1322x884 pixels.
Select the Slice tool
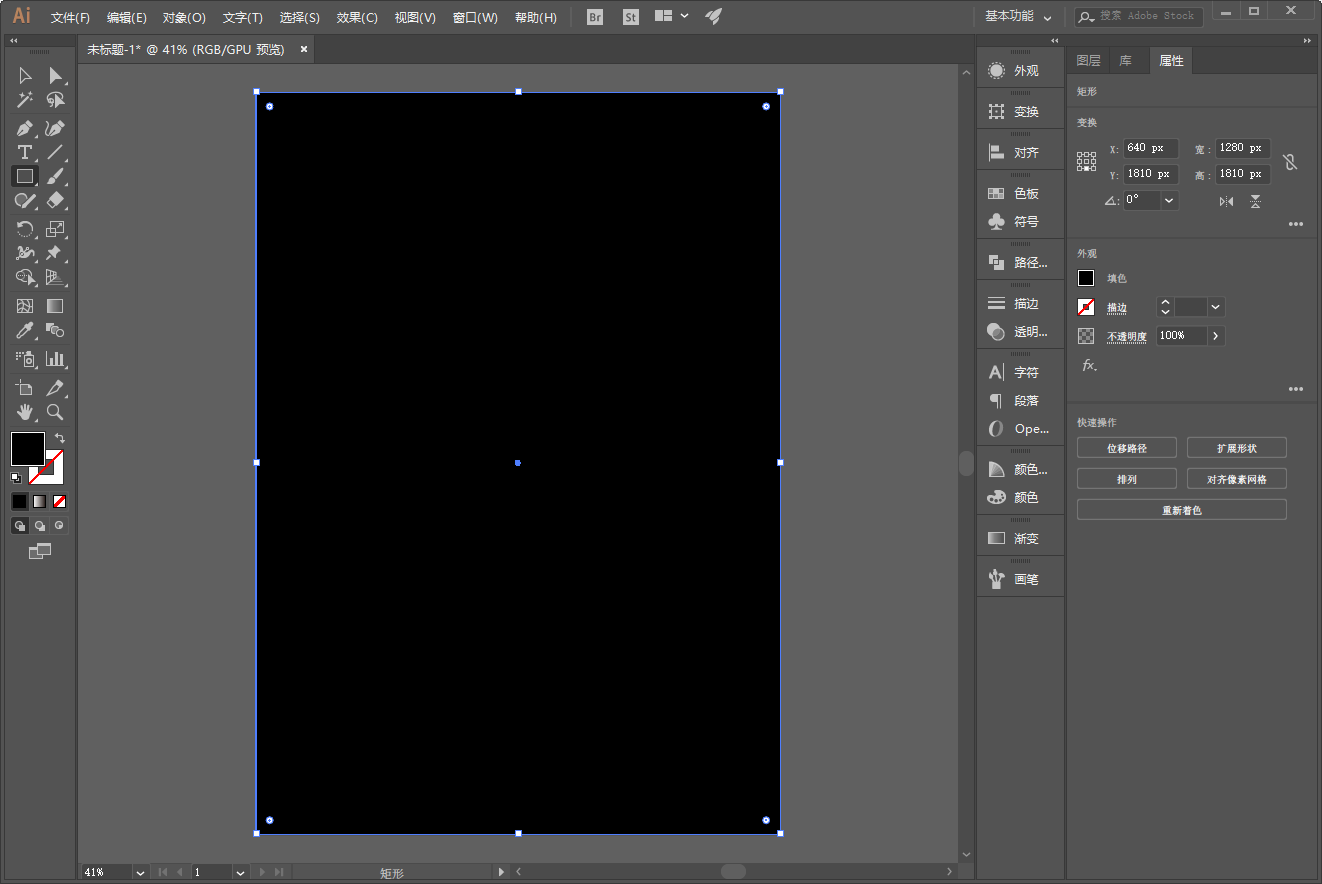(x=56, y=388)
